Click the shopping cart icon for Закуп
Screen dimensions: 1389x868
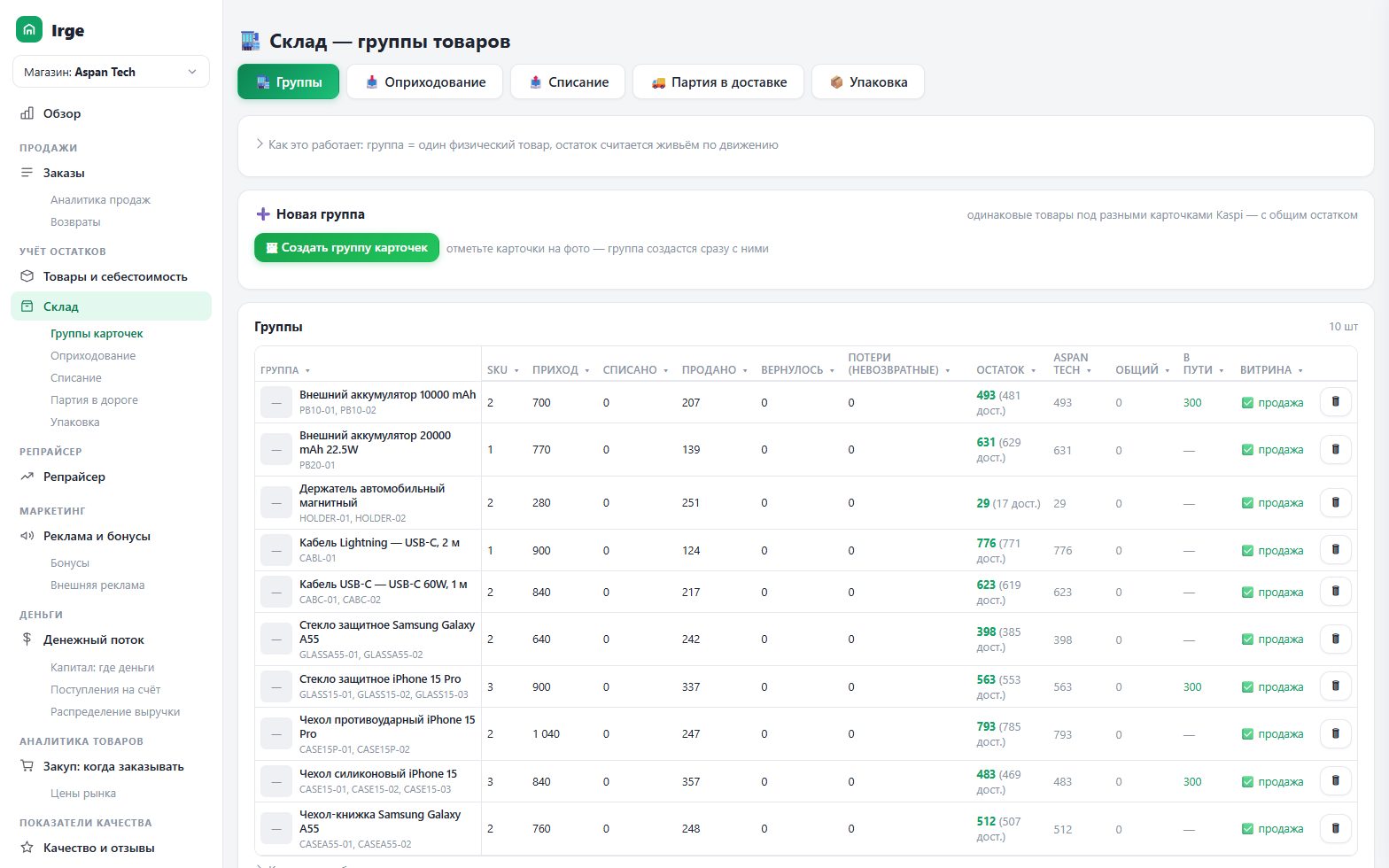coord(27,766)
